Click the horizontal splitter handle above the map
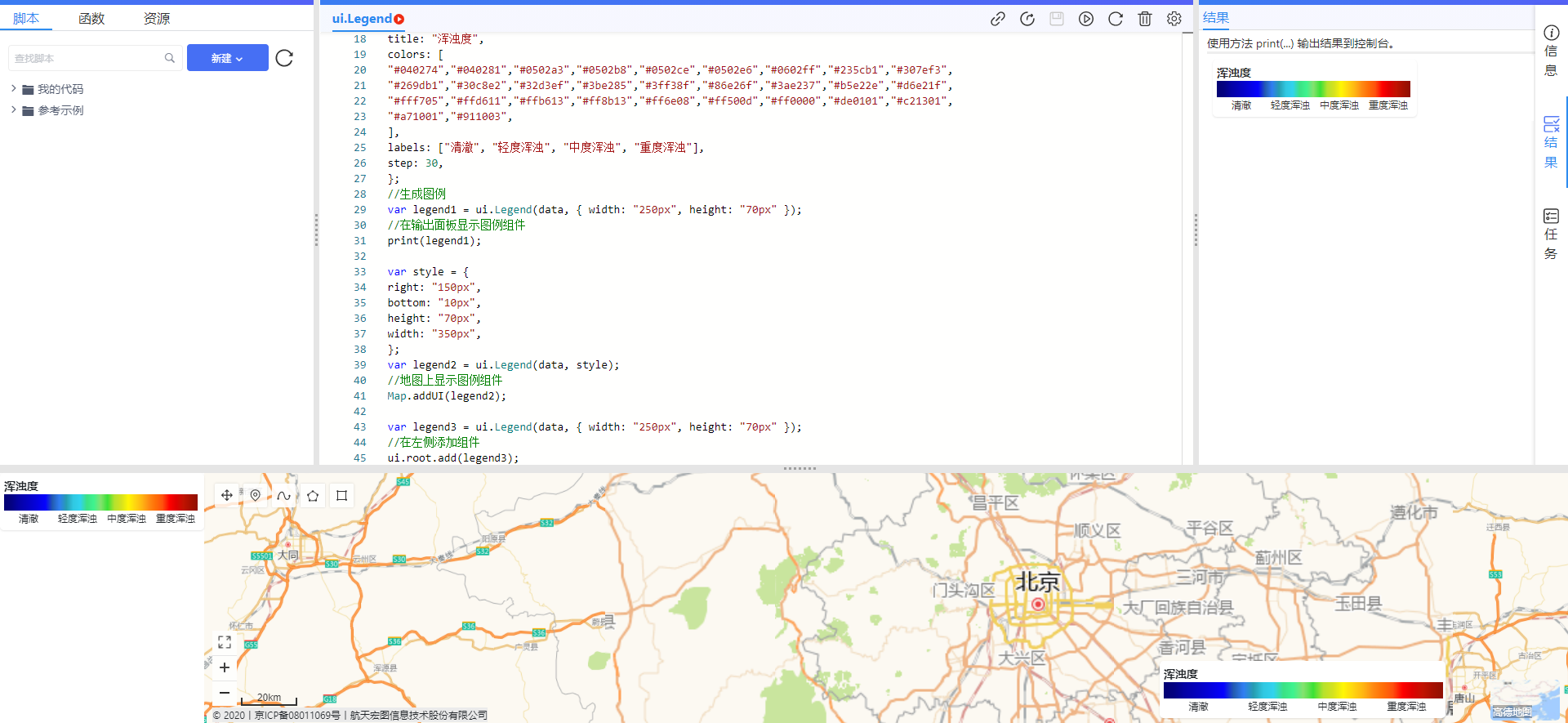 click(x=800, y=469)
